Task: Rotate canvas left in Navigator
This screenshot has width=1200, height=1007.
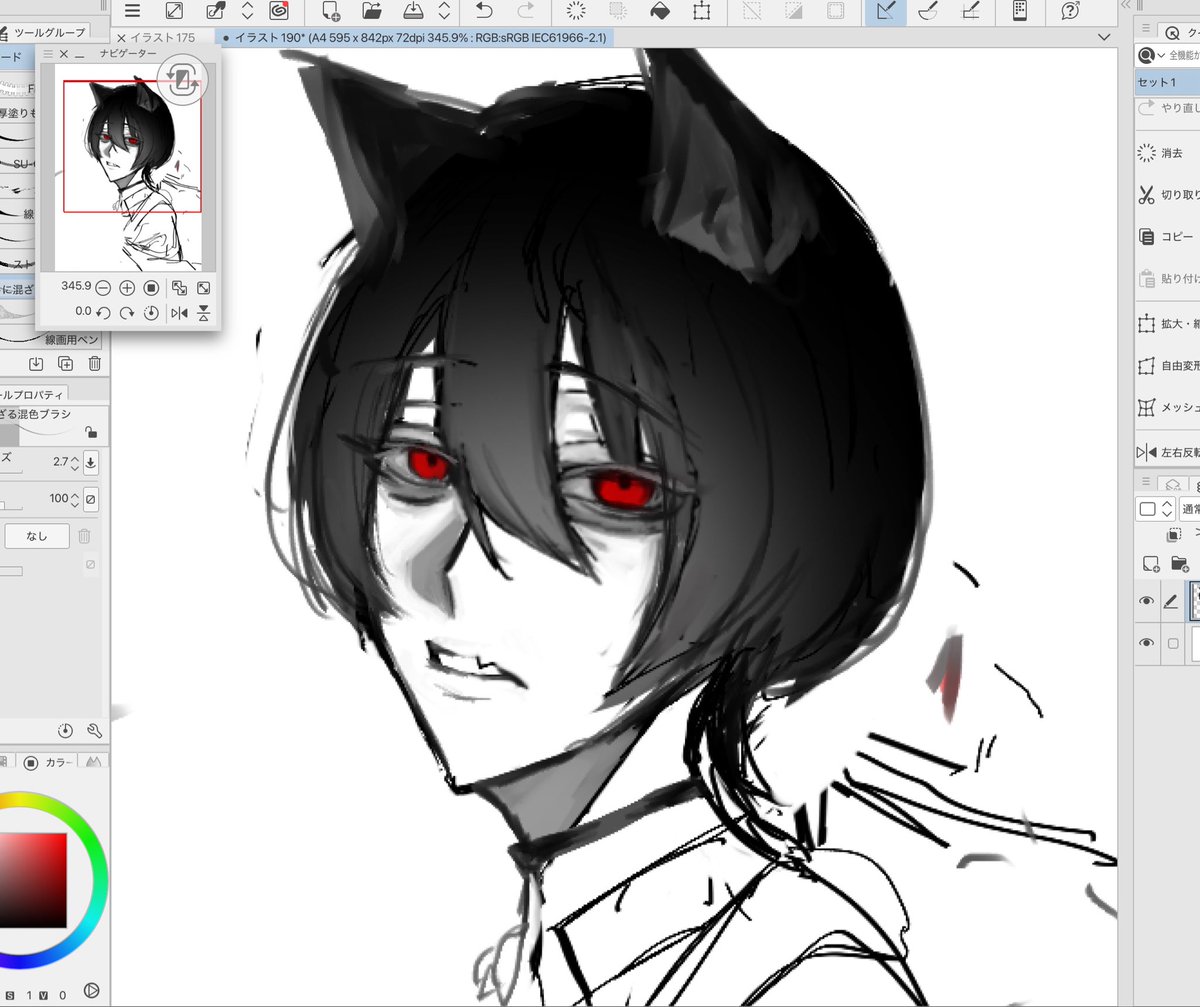Action: tap(104, 313)
